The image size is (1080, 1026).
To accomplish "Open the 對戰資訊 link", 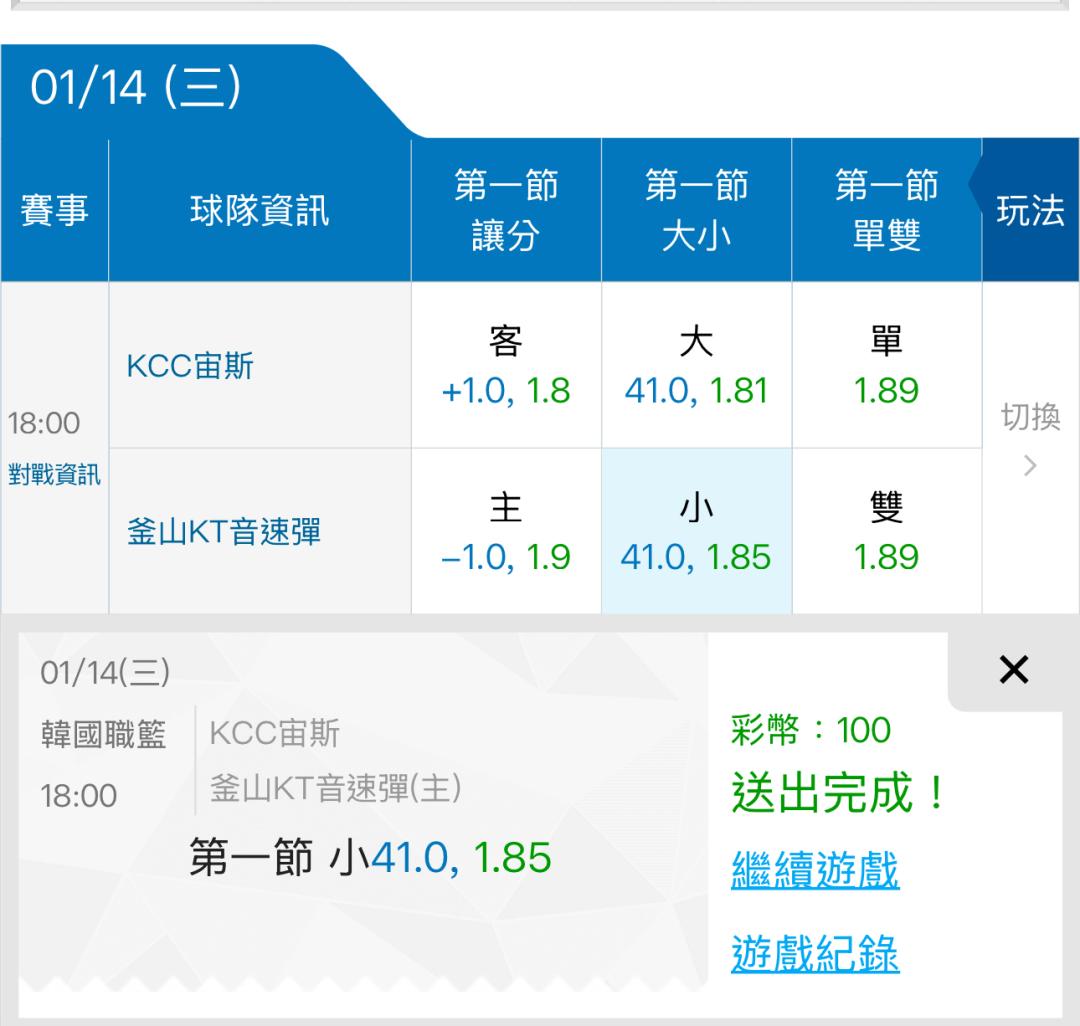I will (x=54, y=474).
